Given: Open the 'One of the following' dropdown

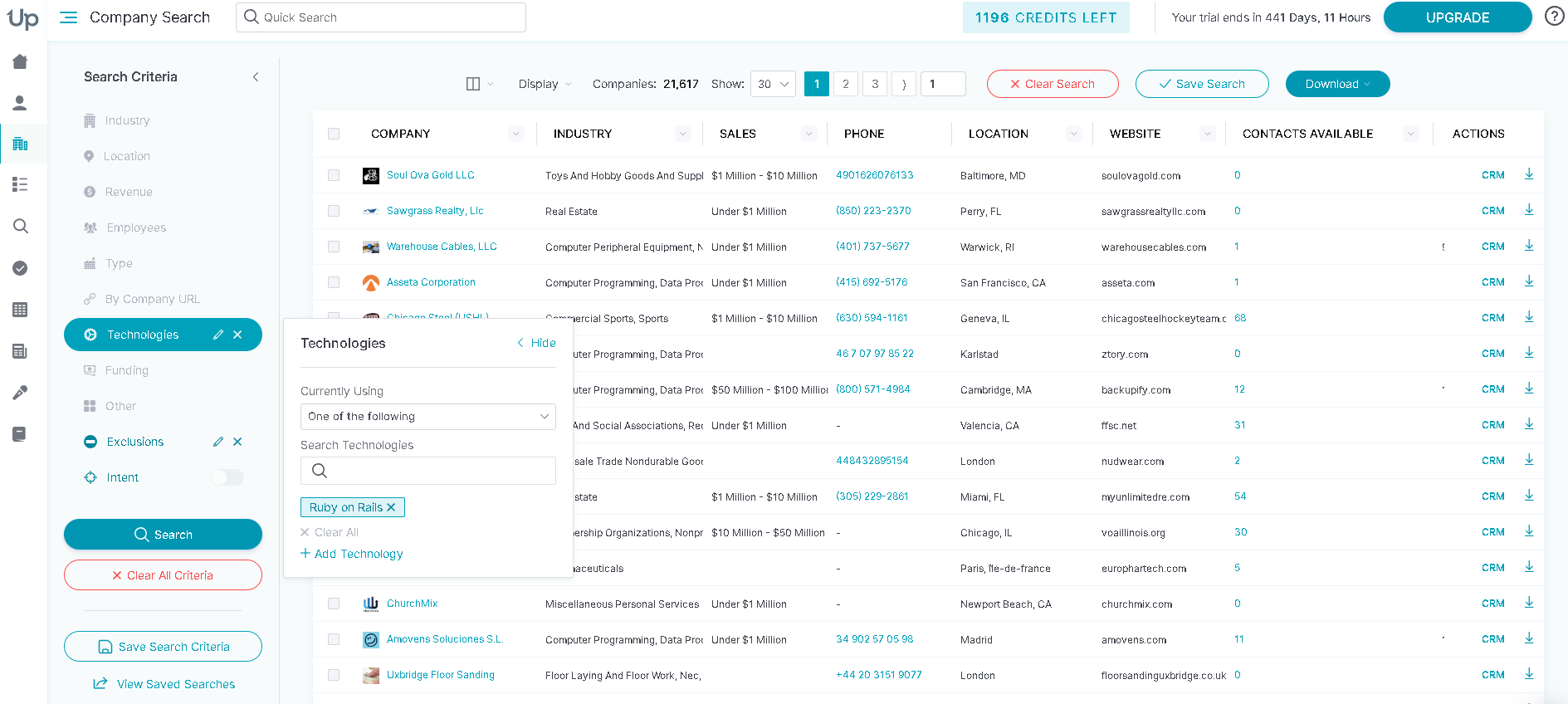Looking at the screenshot, I should tap(427, 417).
